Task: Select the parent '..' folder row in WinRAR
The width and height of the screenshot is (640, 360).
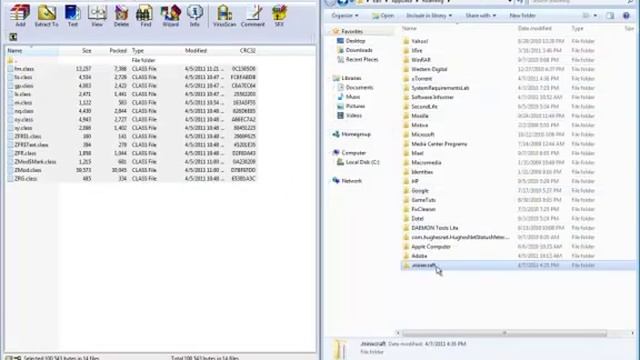Action: (131, 60)
